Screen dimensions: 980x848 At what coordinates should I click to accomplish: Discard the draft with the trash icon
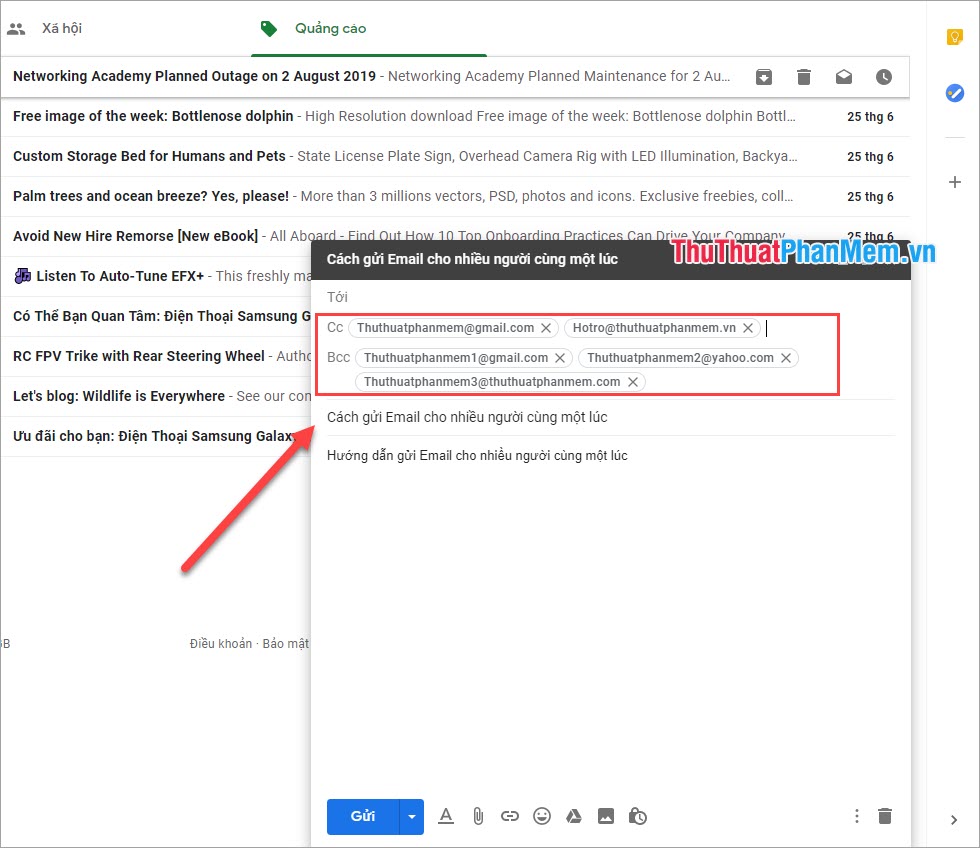[885, 816]
